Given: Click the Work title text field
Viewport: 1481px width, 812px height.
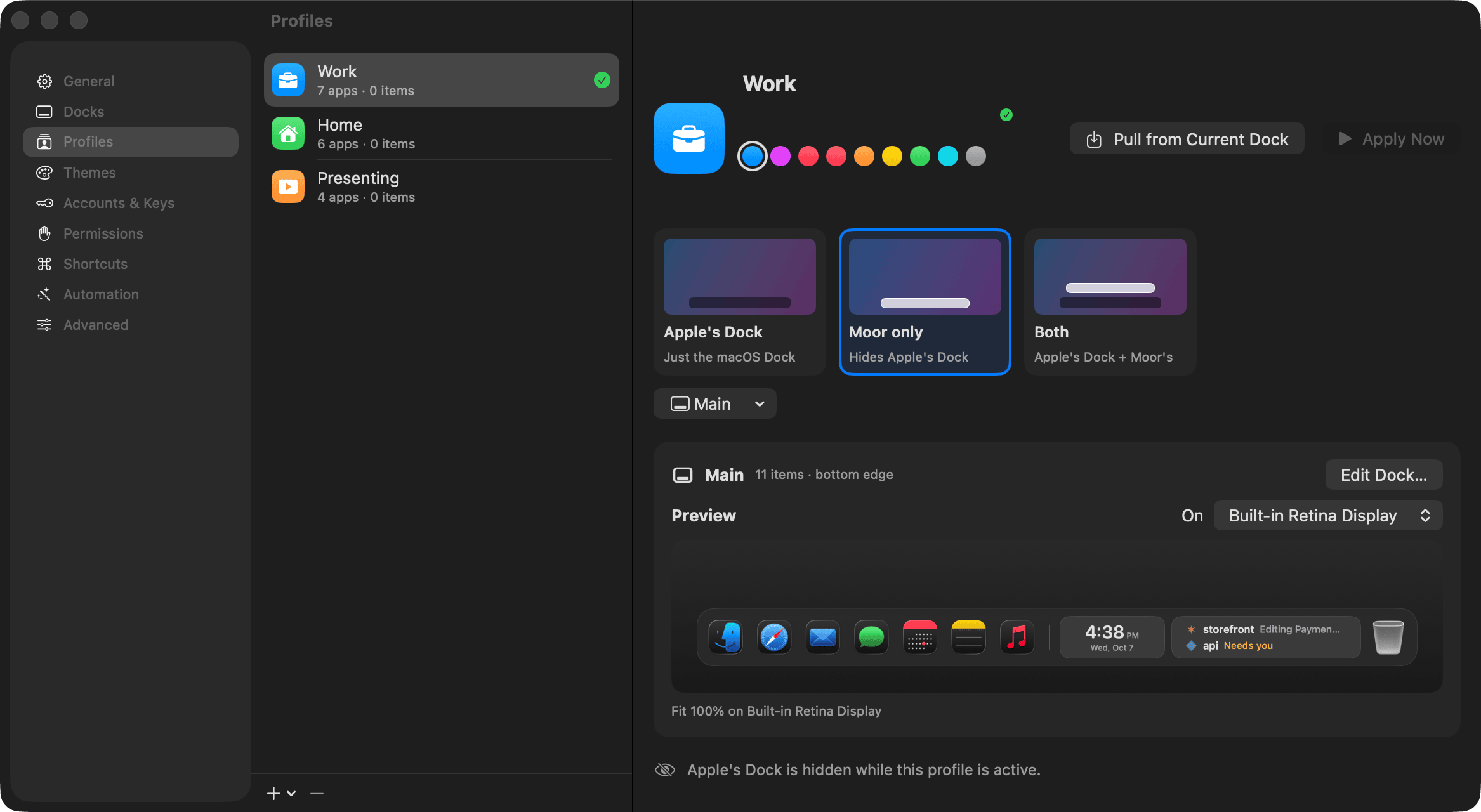Looking at the screenshot, I should point(770,84).
